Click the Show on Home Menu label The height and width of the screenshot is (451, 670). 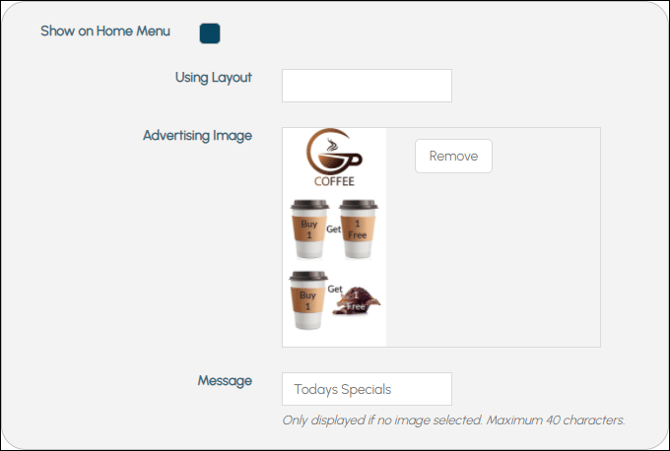[105, 31]
